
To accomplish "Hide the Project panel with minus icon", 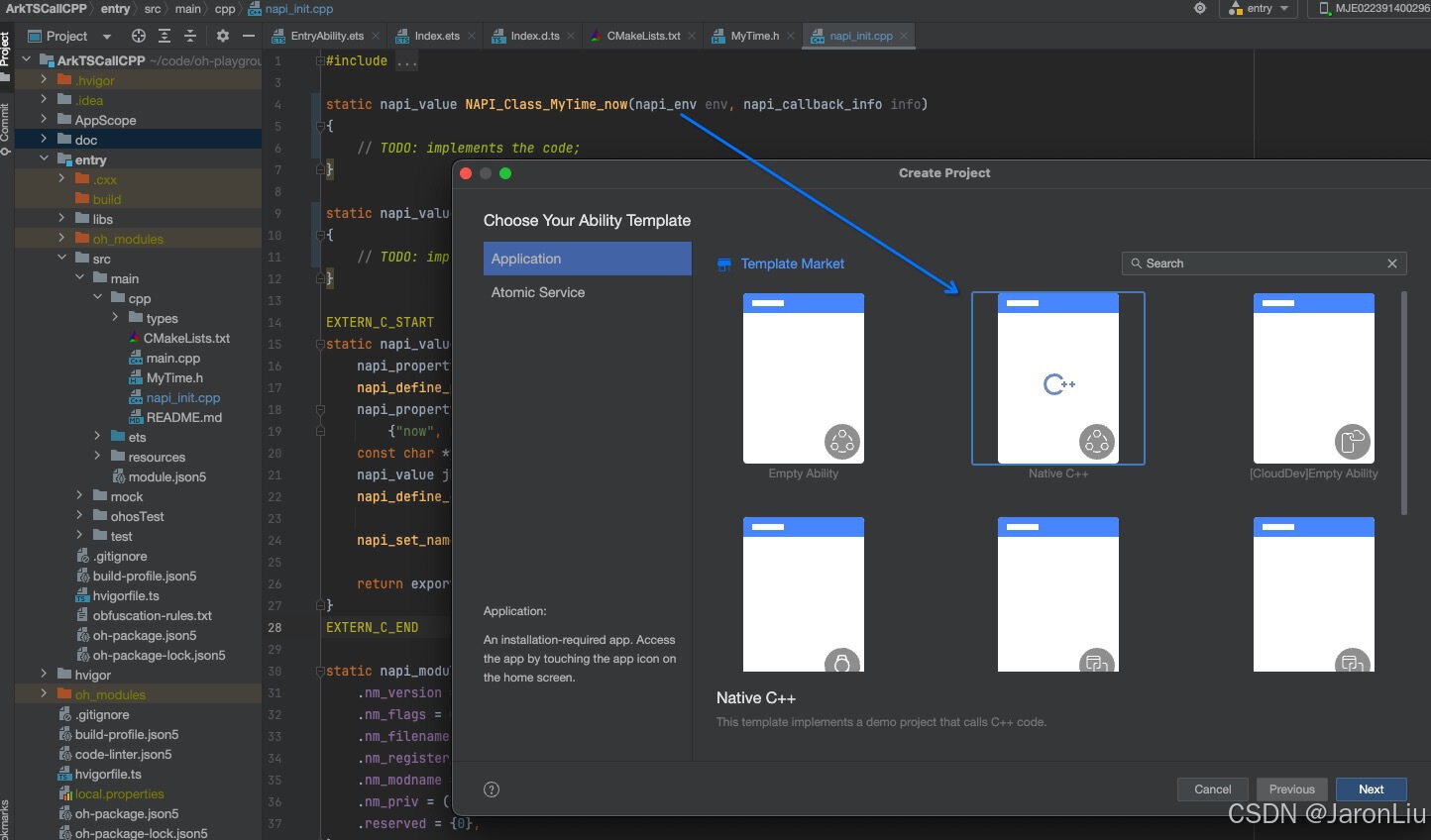I will click(249, 36).
